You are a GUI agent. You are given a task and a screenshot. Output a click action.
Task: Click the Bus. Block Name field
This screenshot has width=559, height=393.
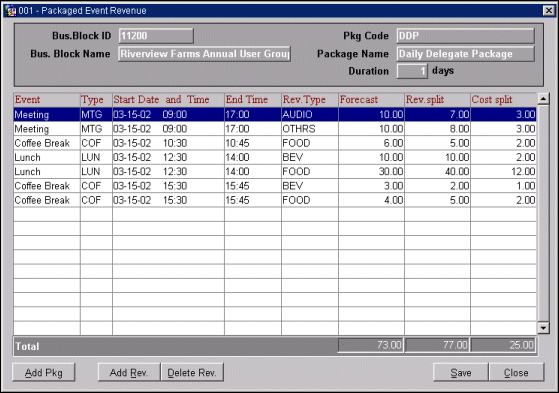[x=204, y=54]
